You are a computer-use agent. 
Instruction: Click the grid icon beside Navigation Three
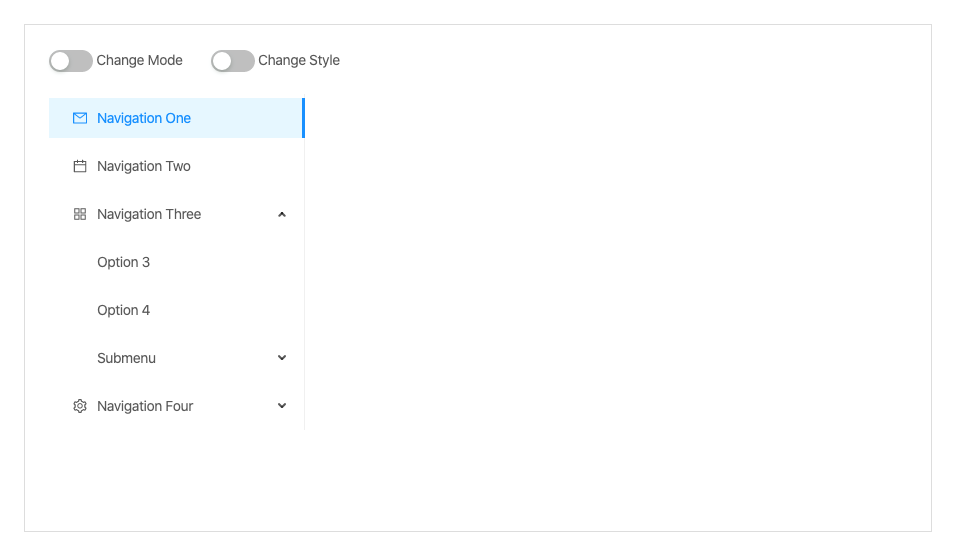coord(80,214)
